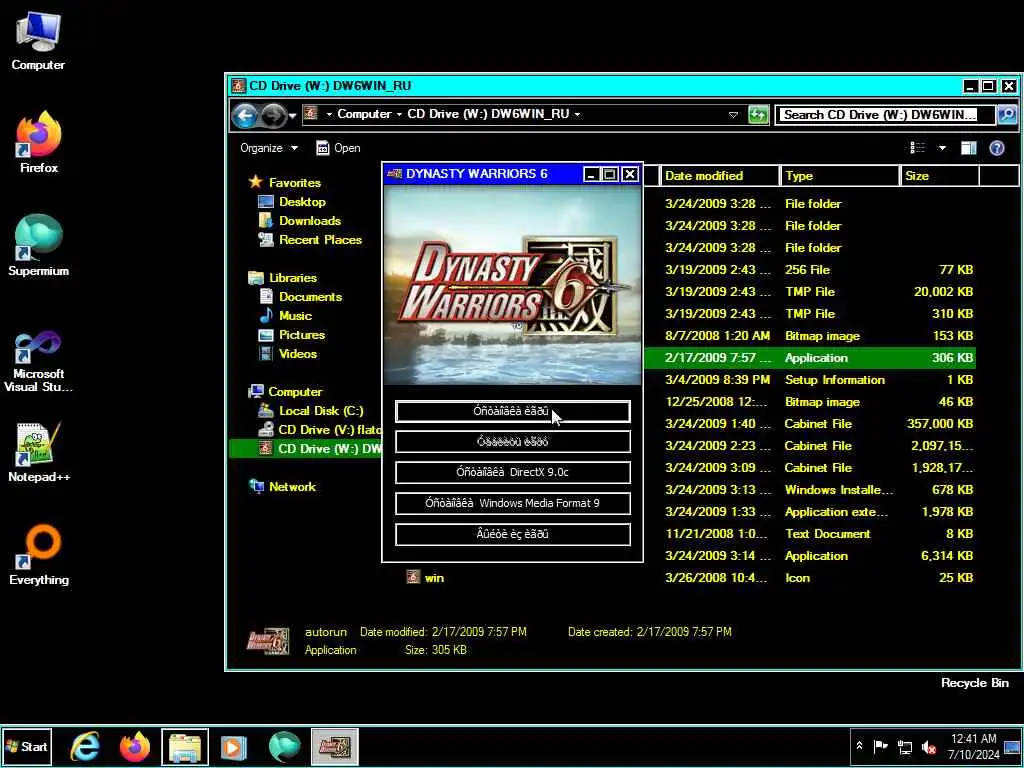The image size is (1024, 768).
Task: Sort by the Type column header
Action: click(x=839, y=176)
